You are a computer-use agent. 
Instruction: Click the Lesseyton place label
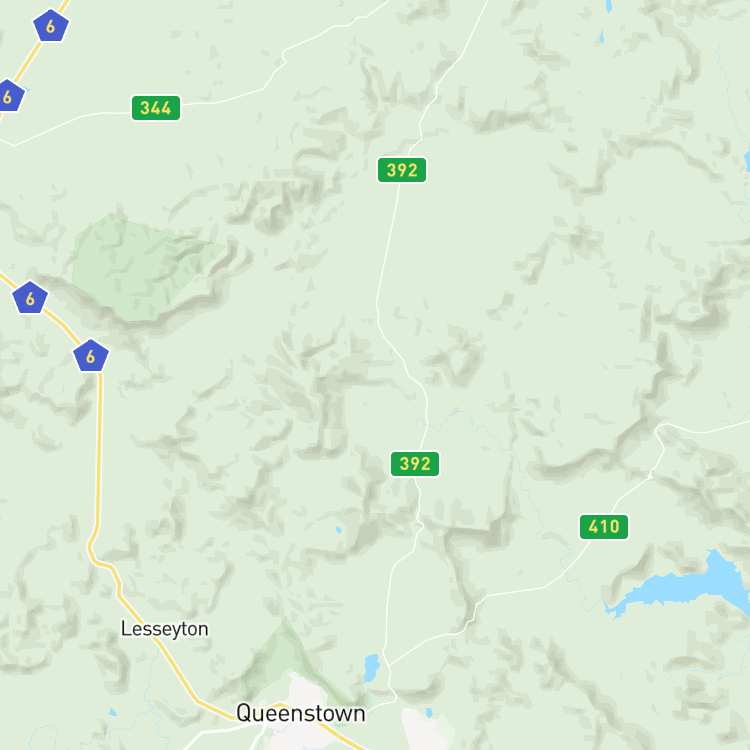click(x=165, y=629)
